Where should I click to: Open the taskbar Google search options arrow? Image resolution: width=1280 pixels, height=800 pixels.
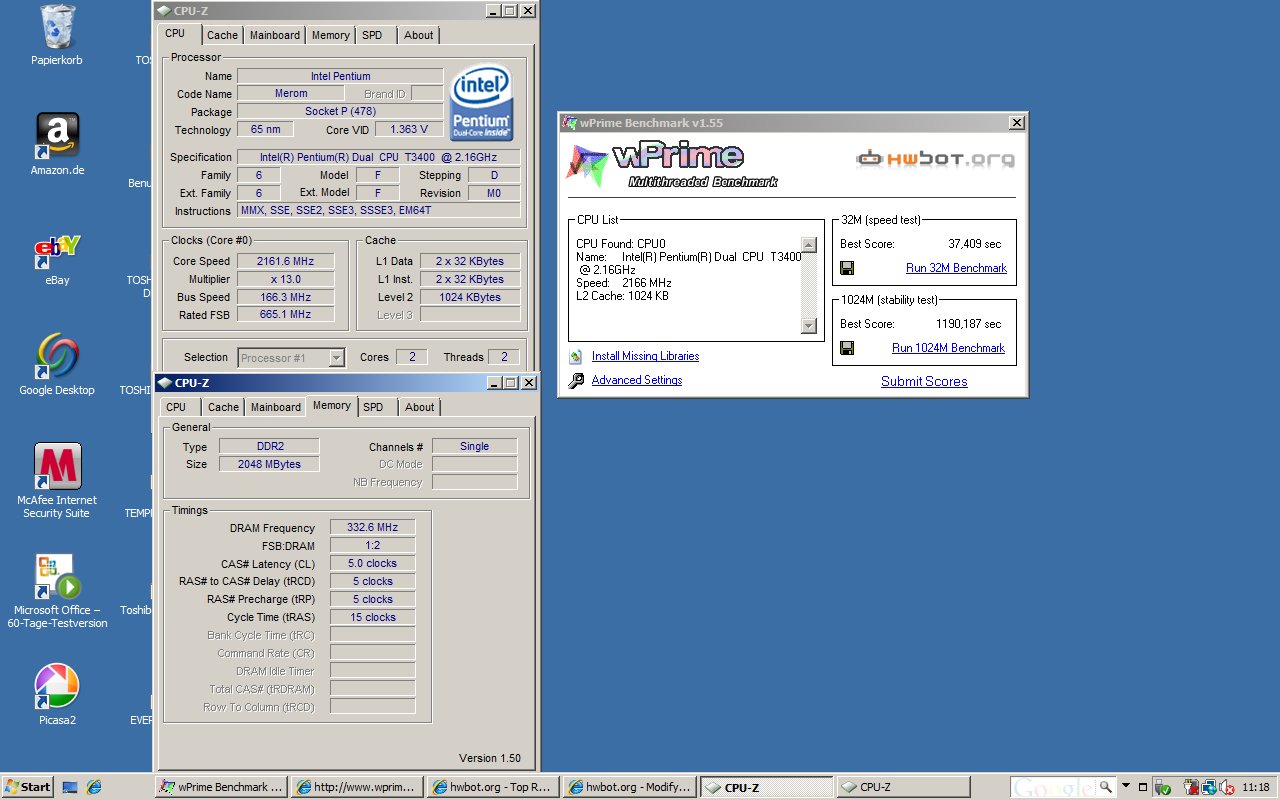1126,786
